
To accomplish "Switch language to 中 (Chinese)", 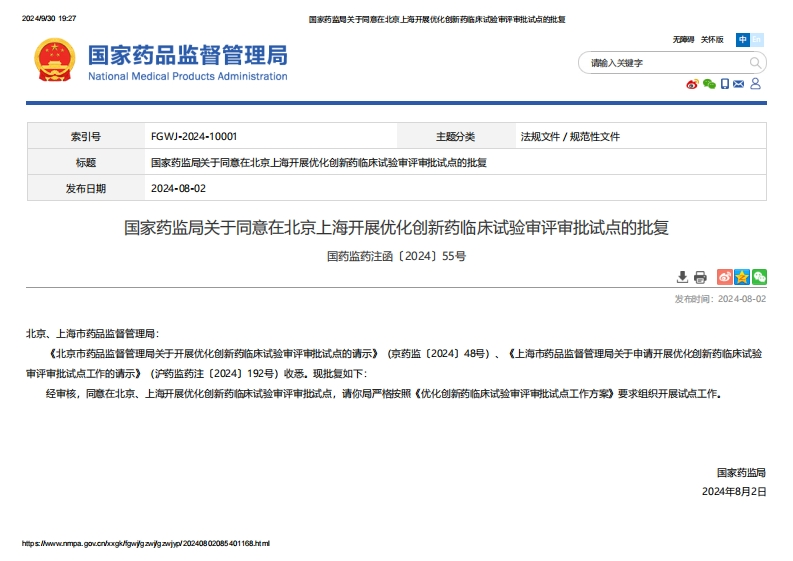I will (x=743, y=40).
